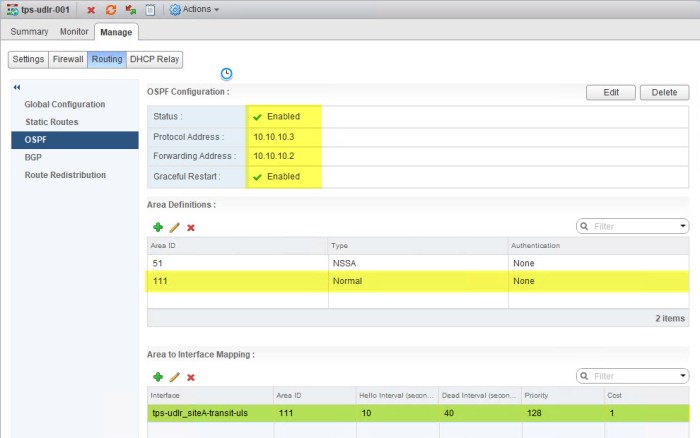Open Interface Mapping filter dropdown arrow
The image size is (700, 438).
click(683, 375)
